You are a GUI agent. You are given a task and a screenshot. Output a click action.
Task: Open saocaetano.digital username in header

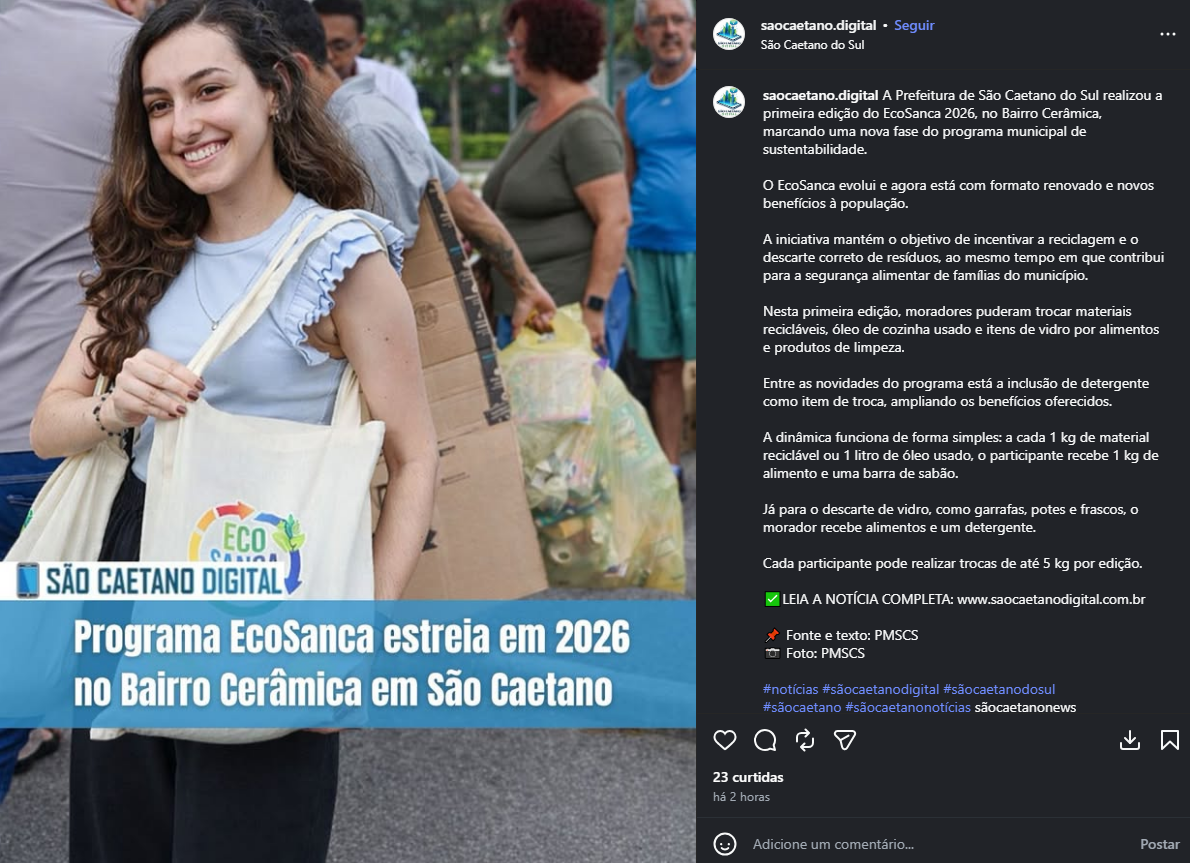click(818, 25)
